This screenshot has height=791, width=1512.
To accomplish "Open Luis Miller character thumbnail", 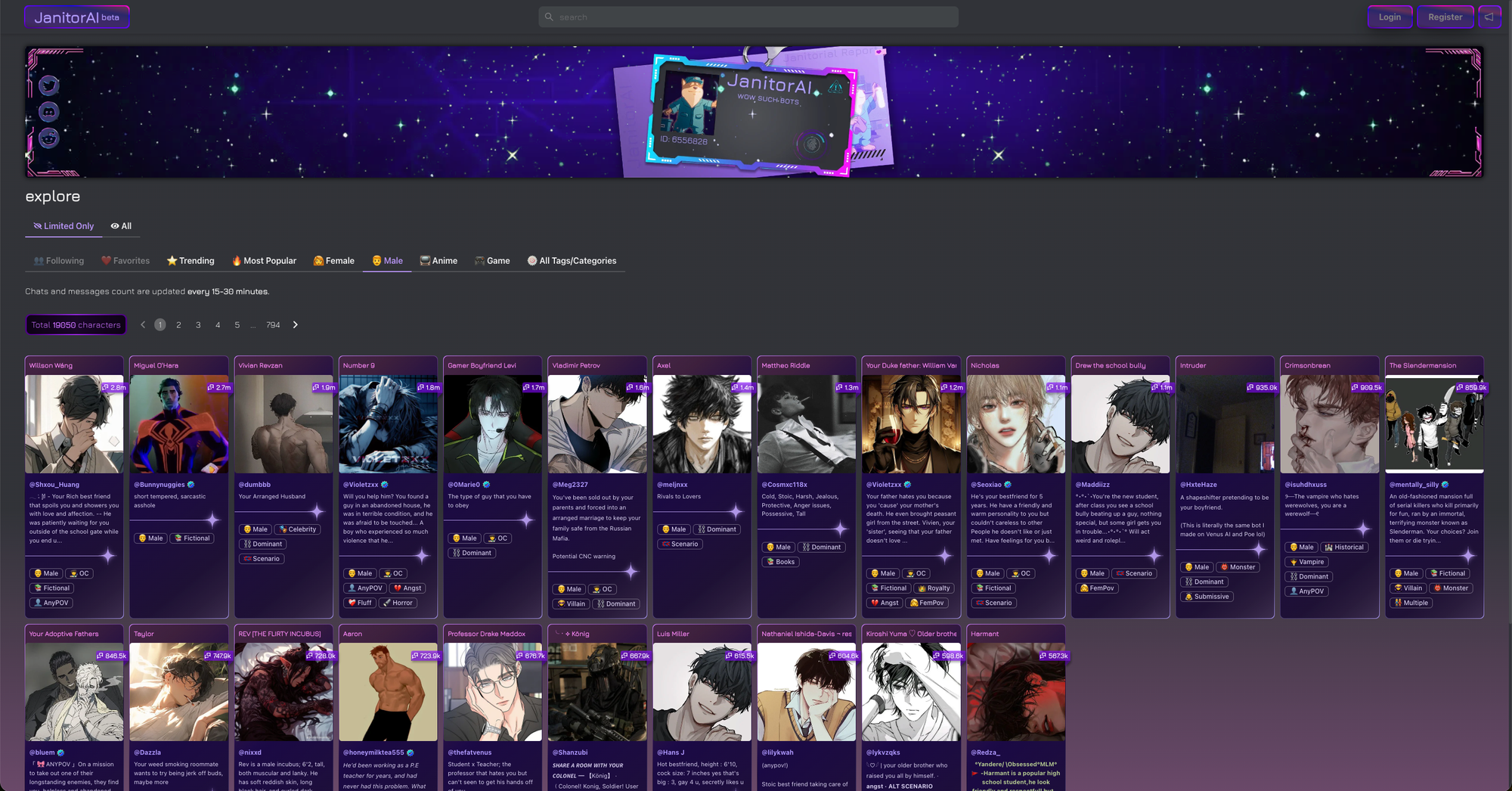I will click(702, 692).
